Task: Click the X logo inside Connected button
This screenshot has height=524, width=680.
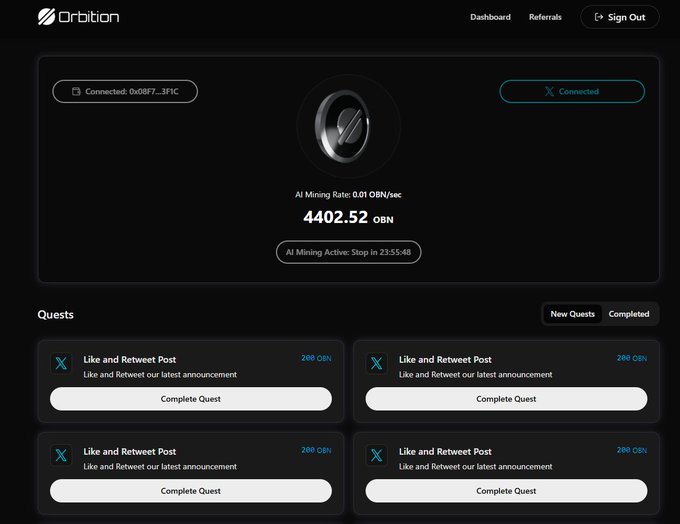Action: pos(549,92)
